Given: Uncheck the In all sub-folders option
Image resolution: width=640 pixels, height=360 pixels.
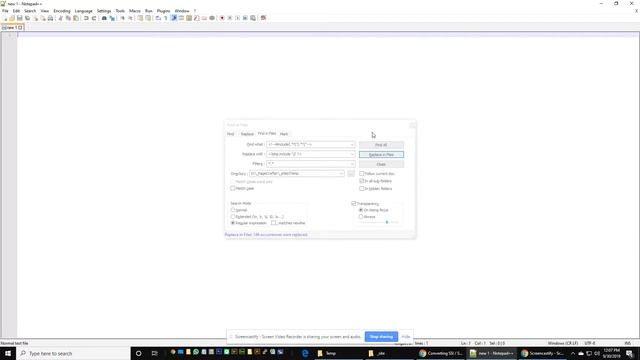Looking at the screenshot, I should coord(362,181).
